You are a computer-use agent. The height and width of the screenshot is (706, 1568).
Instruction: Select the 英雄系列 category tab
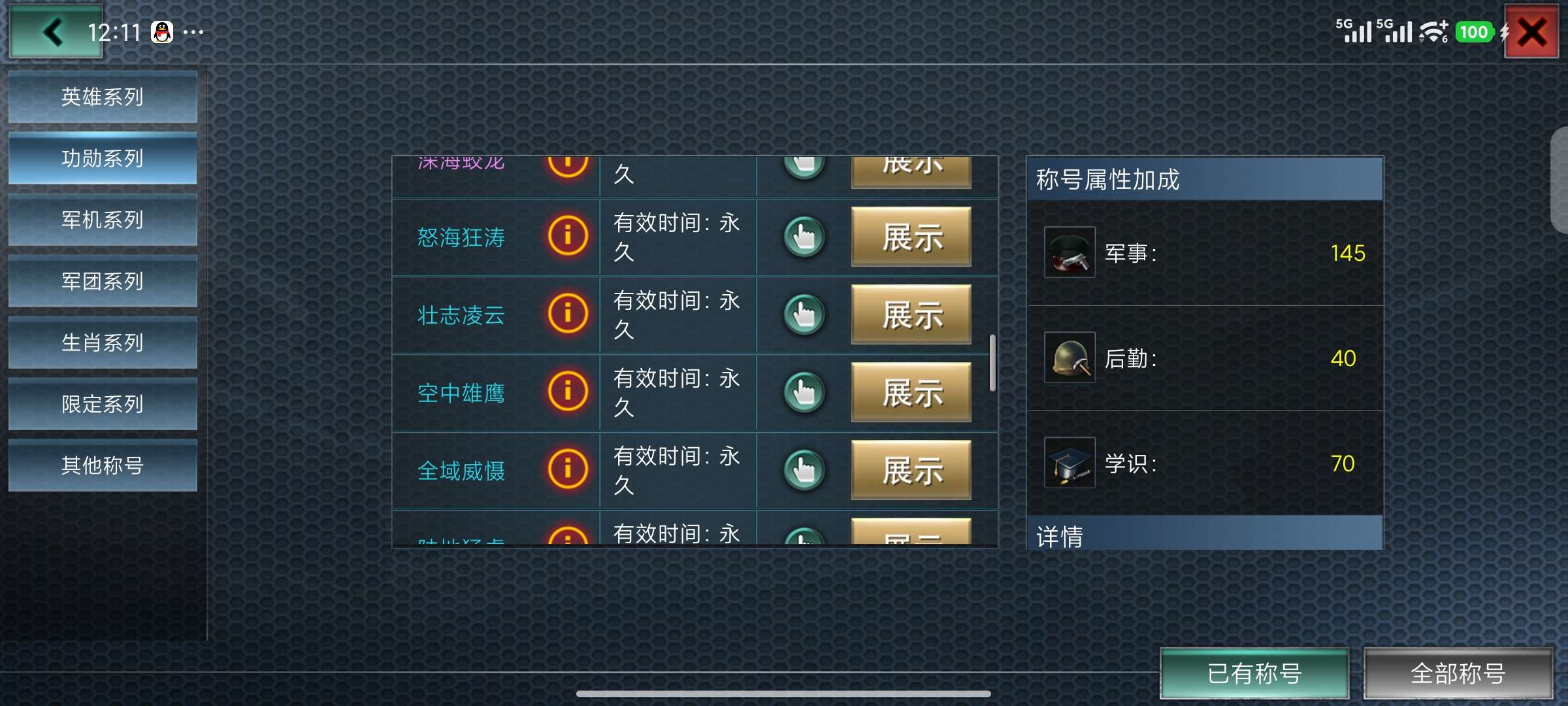[103, 97]
